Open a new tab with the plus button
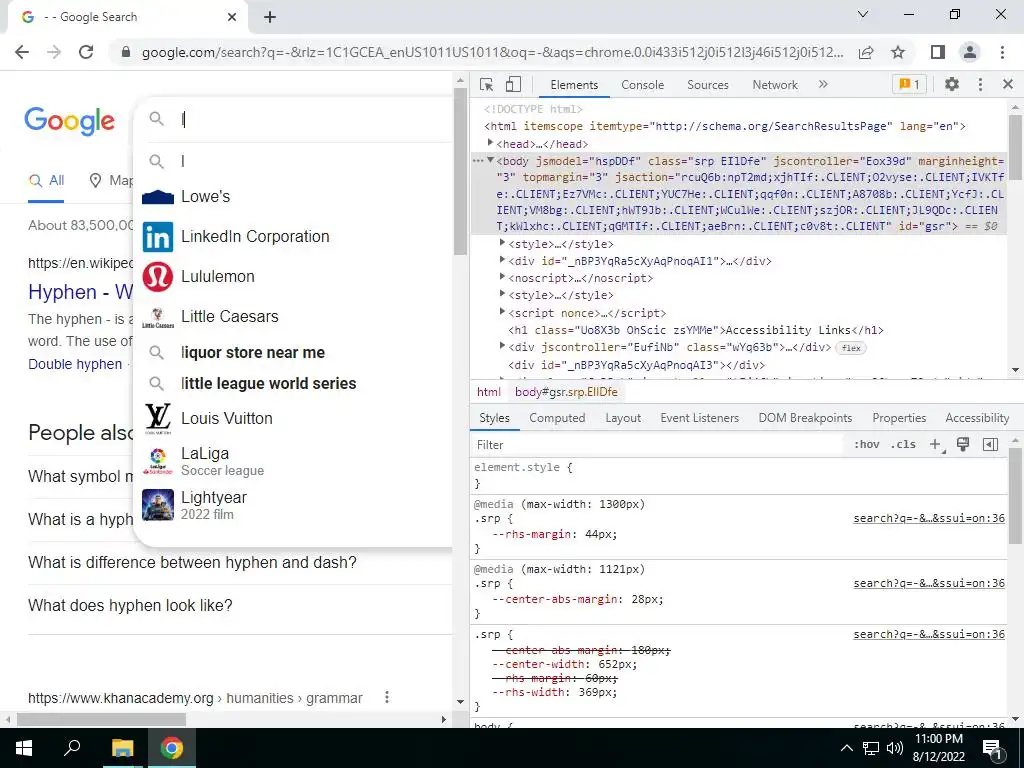1024x768 pixels. pyautogui.click(x=270, y=17)
